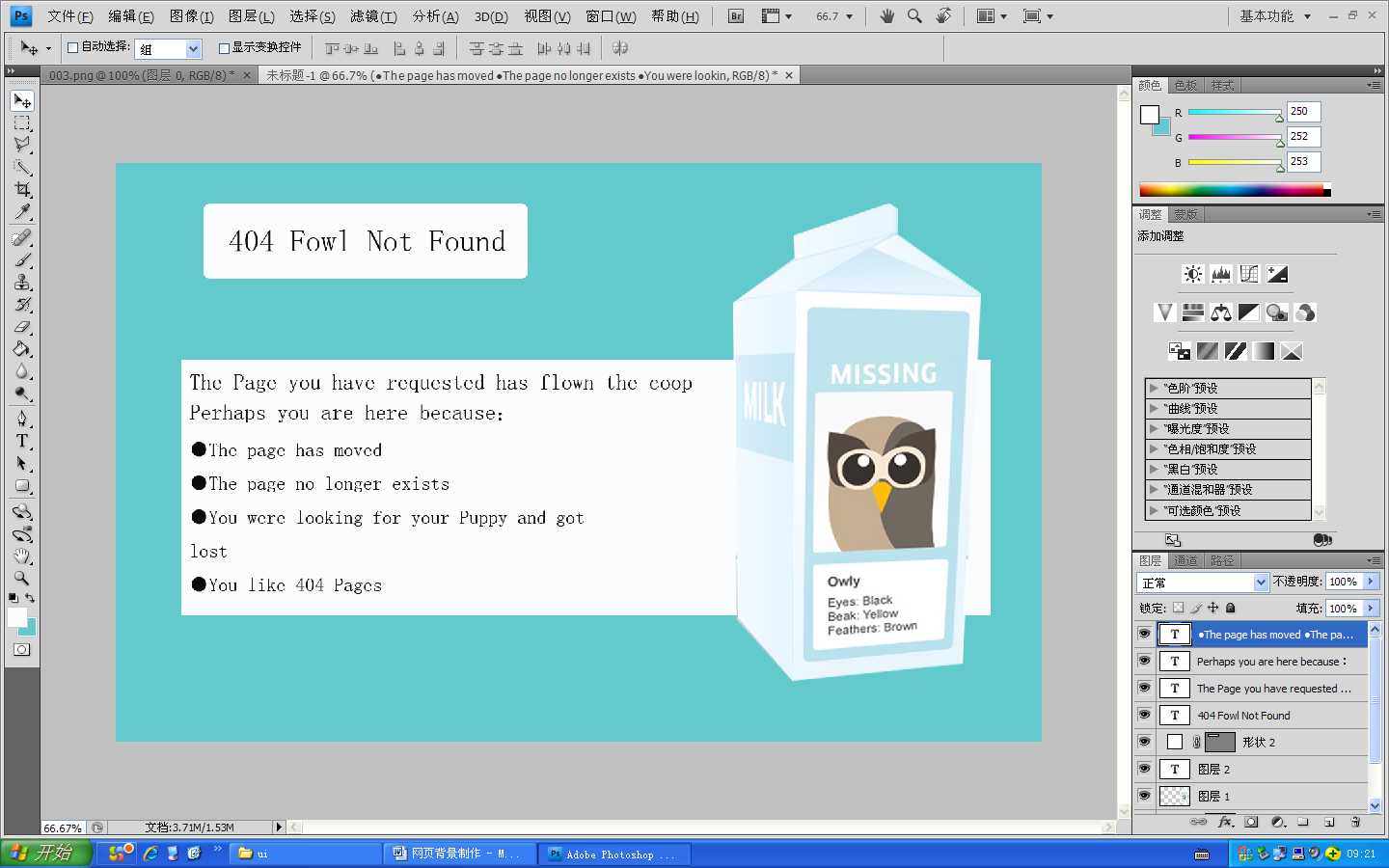The height and width of the screenshot is (868, 1389).
Task: Click the delete layer trash icon
Action: pyautogui.click(x=1355, y=822)
